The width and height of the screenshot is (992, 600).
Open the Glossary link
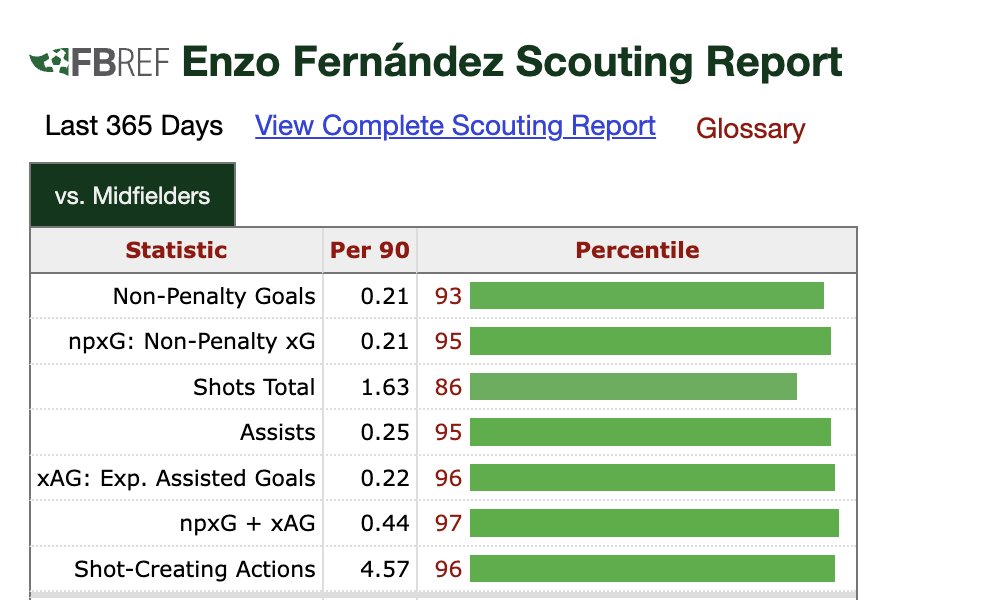750,128
